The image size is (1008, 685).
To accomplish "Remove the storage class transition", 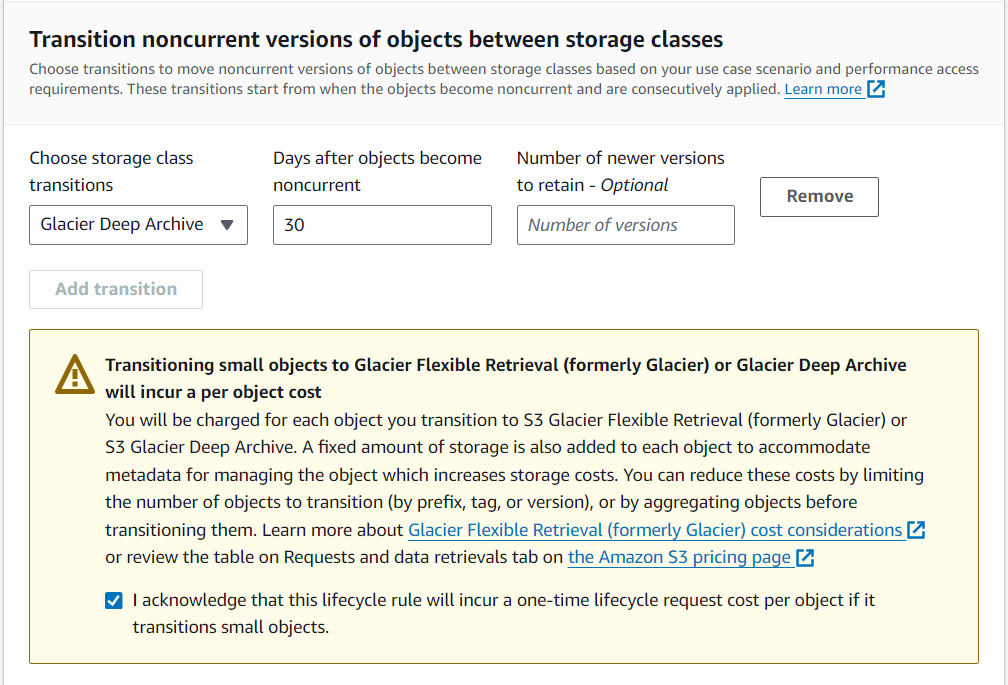I will coord(819,197).
